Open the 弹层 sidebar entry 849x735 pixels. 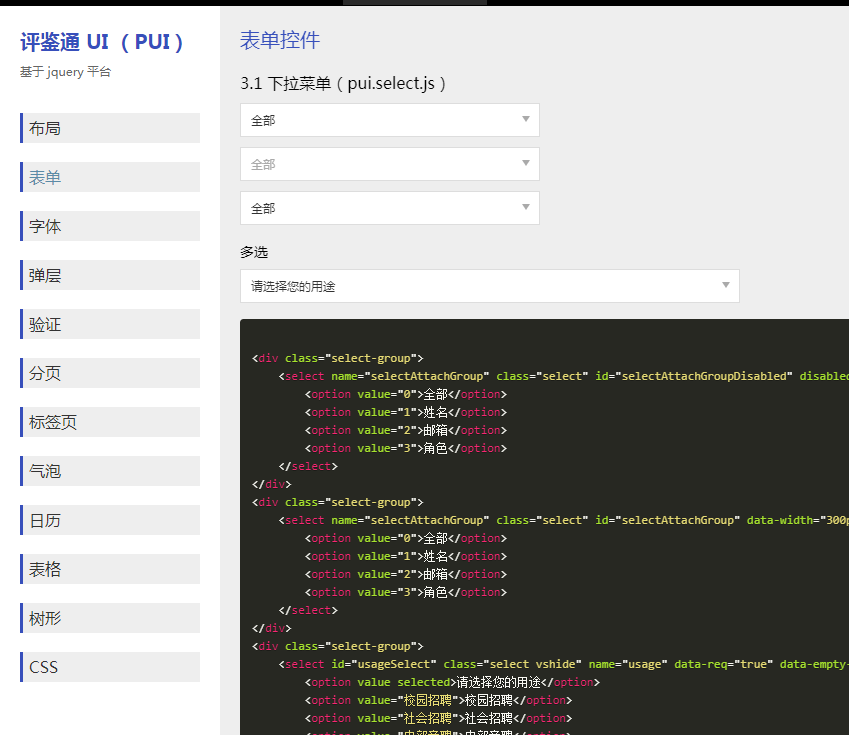(110, 275)
